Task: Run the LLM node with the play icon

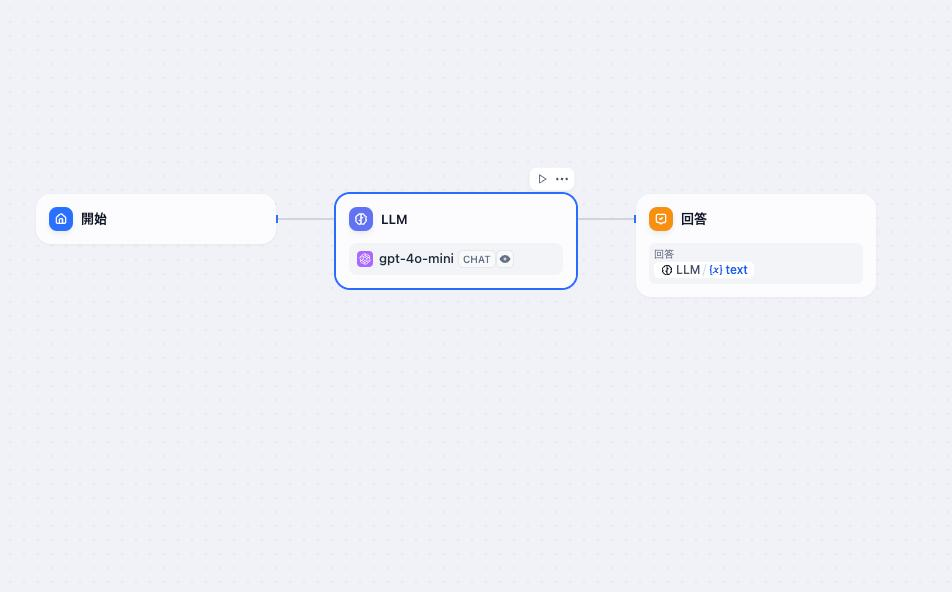Action: point(542,179)
